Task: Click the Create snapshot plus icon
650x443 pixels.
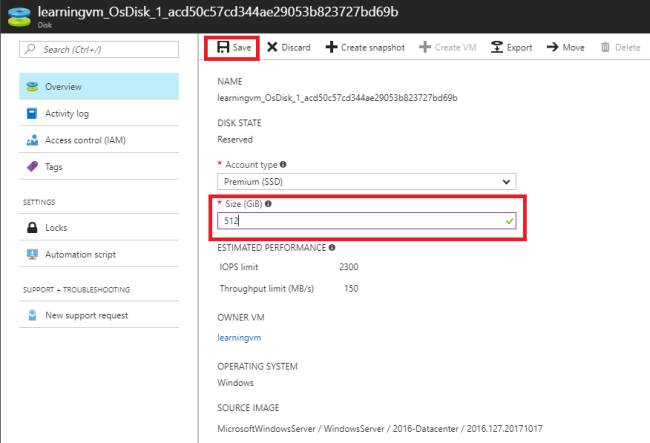Action: [x=331, y=47]
